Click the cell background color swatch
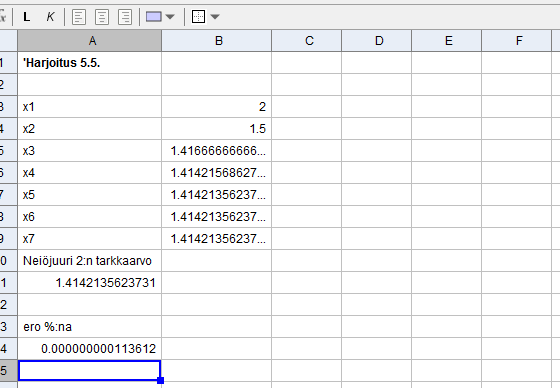 [x=154, y=17]
